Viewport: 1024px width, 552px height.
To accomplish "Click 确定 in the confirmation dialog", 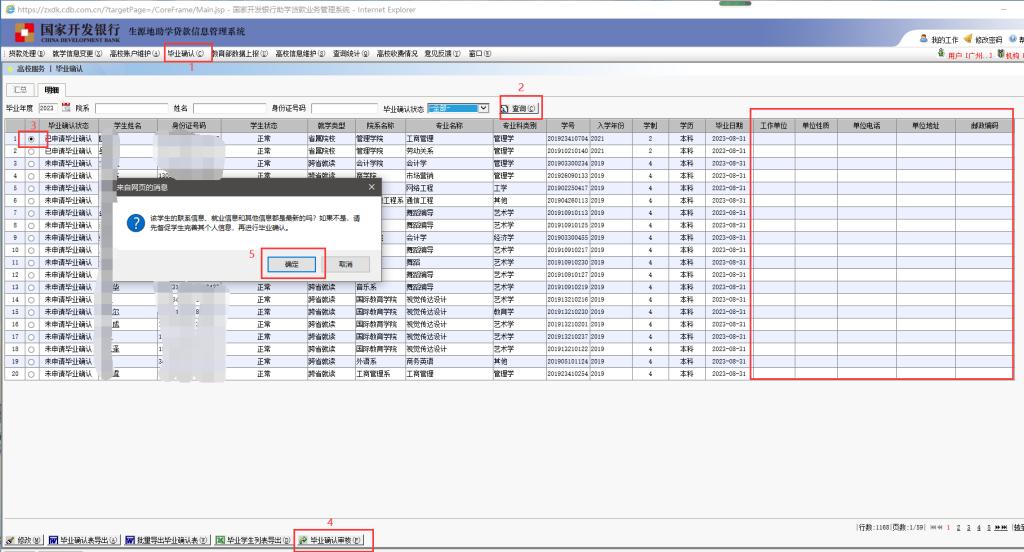I will (292, 262).
